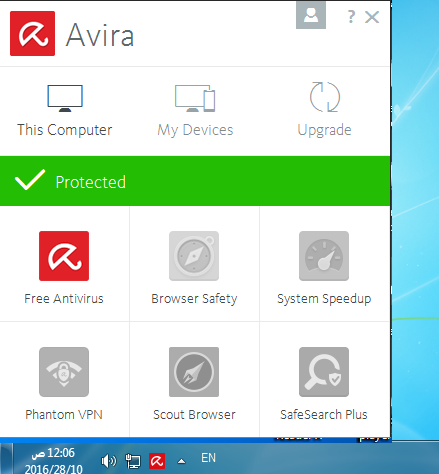Viewport: 439px width, 474px height.
Task: Switch to the This Computer tab label
Action: tap(65, 130)
